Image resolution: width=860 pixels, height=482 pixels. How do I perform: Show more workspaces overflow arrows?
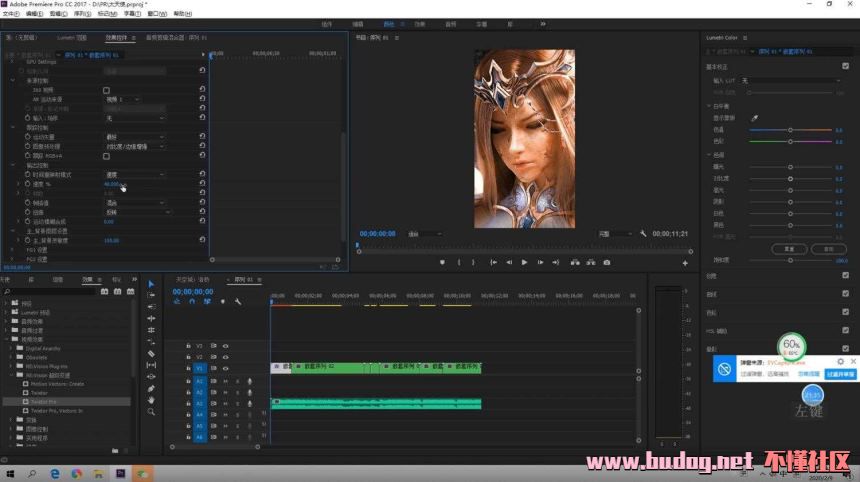(543, 24)
